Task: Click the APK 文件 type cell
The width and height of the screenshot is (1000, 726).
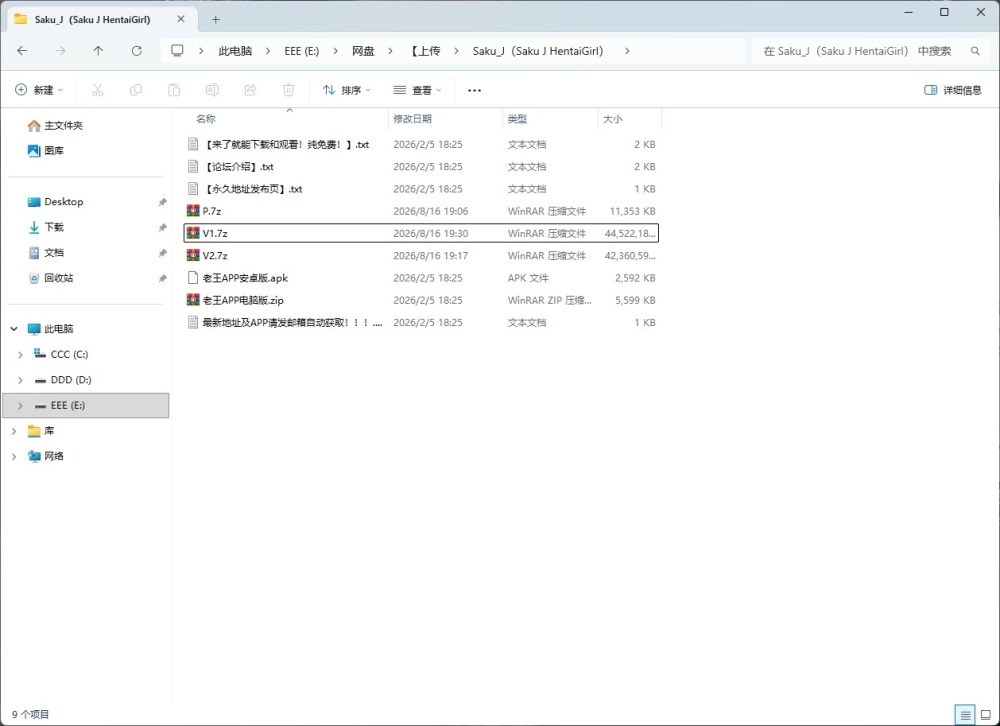Action: [528, 278]
